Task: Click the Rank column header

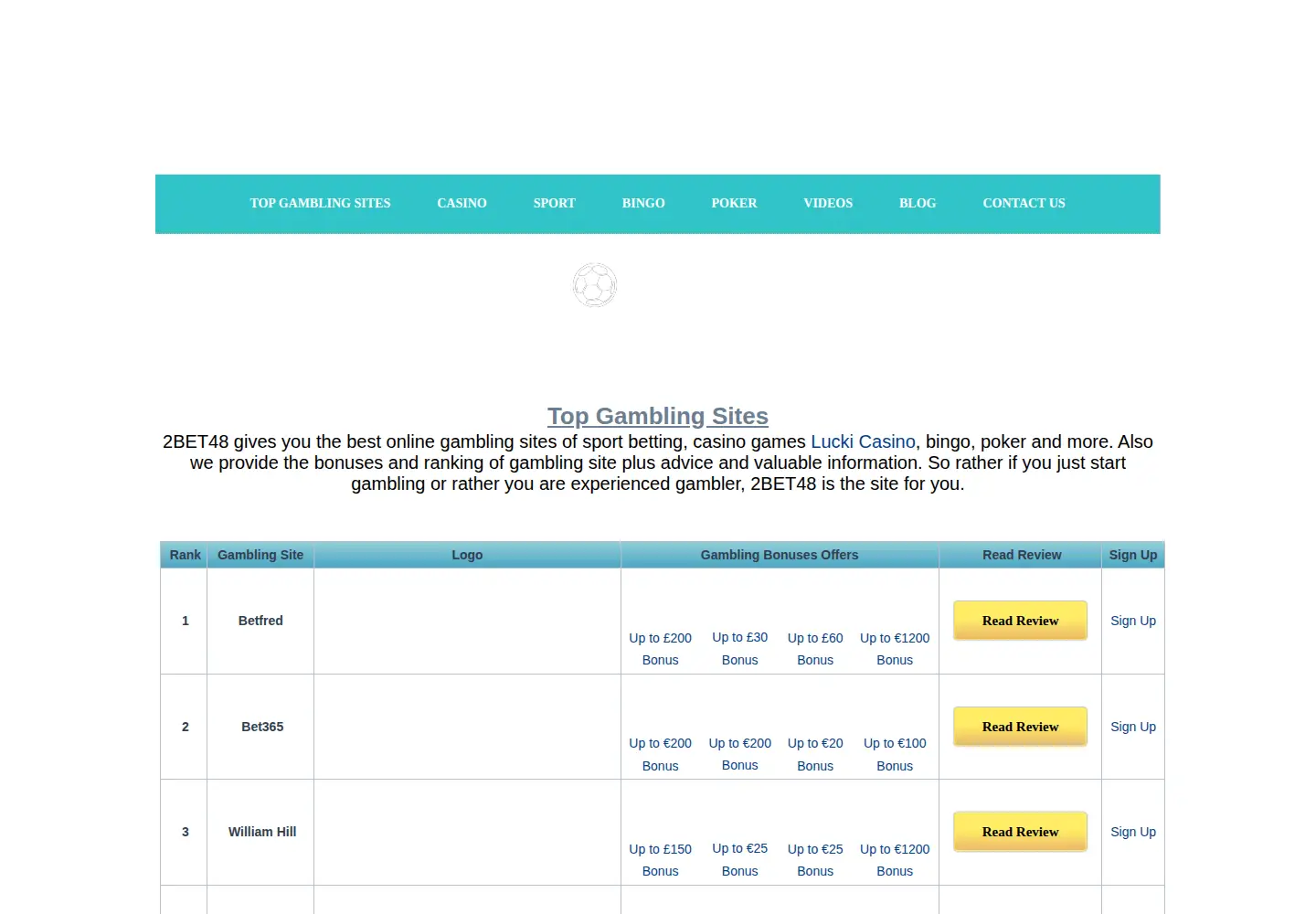Action: (x=185, y=555)
